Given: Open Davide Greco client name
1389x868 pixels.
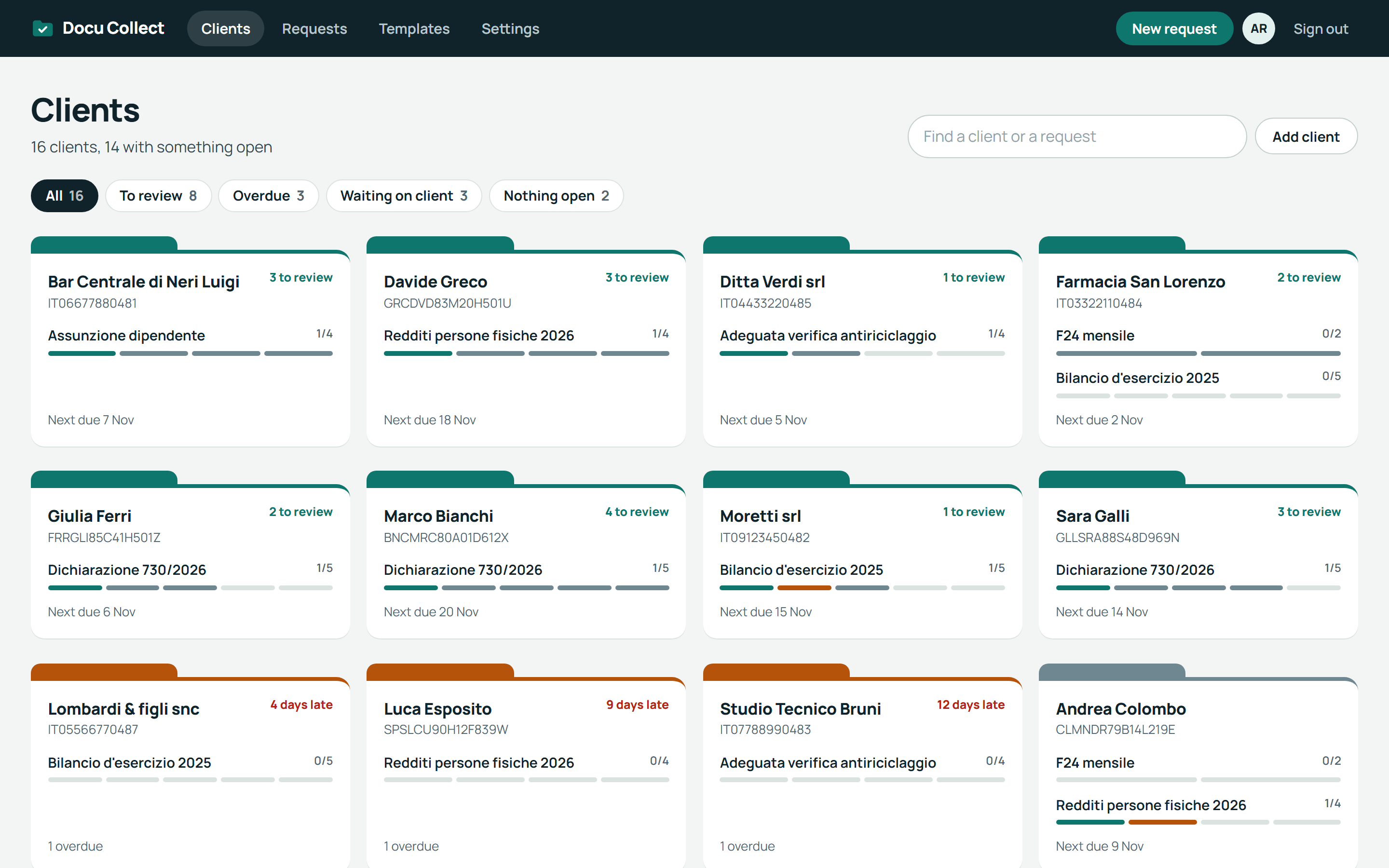Looking at the screenshot, I should (x=435, y=281).
